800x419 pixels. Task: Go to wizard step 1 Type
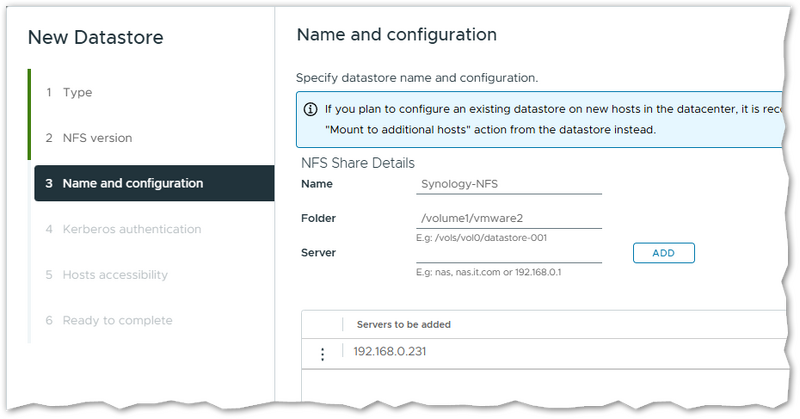coord(77,92)
